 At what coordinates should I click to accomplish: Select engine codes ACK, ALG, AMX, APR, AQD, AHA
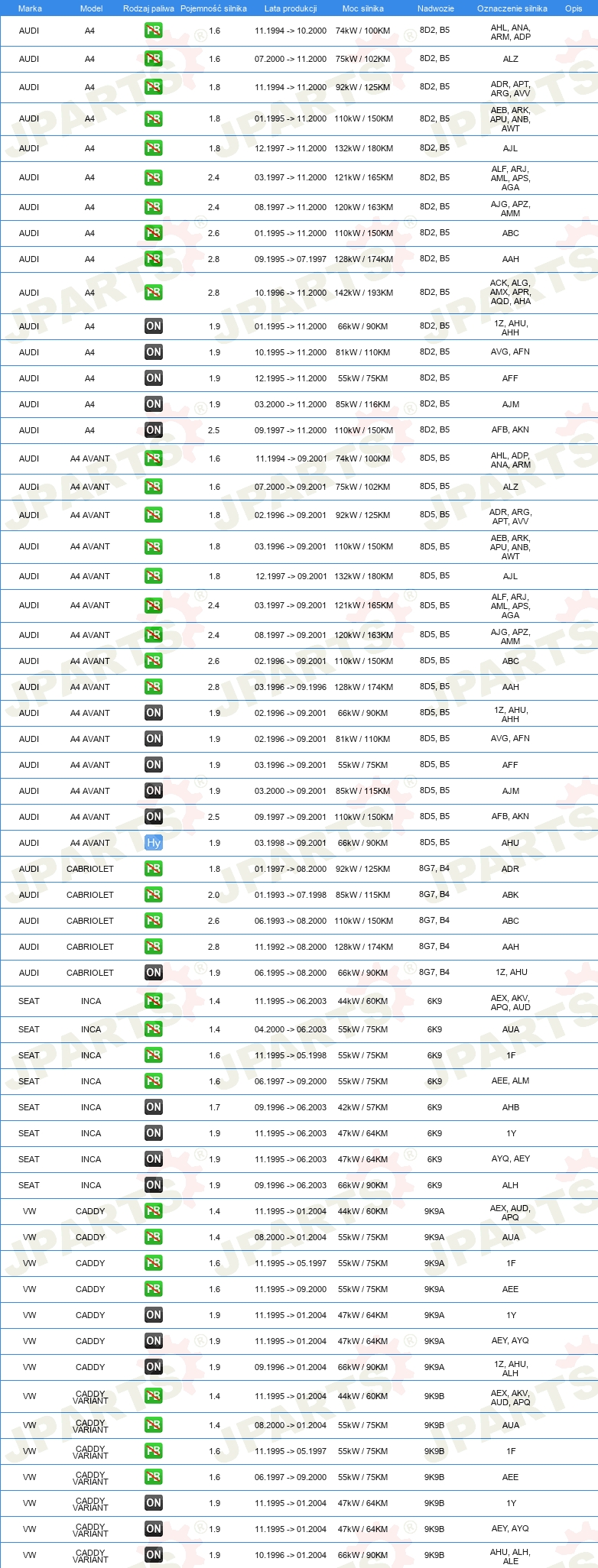click(x=510, y=292)
